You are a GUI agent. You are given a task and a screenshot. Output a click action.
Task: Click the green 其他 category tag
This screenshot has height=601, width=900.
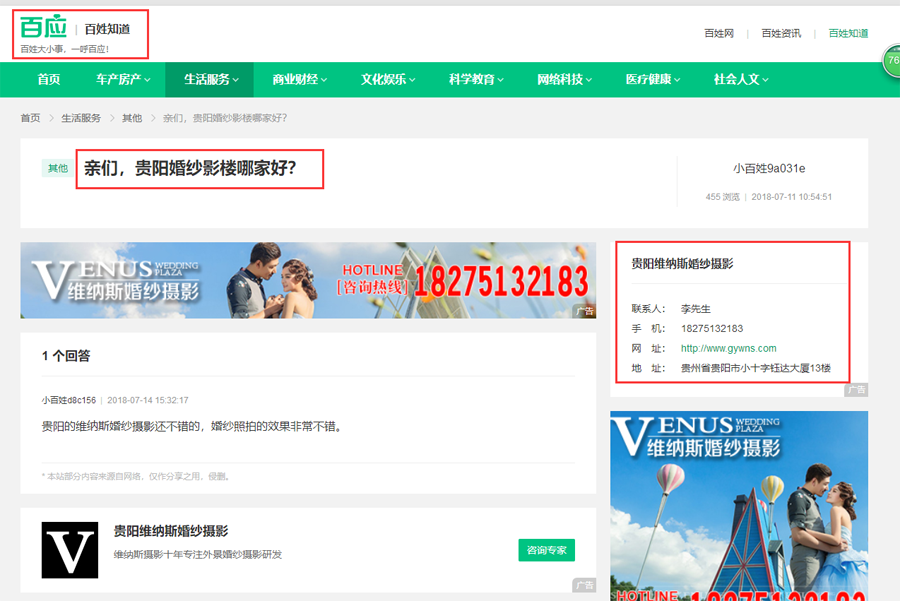57,168
